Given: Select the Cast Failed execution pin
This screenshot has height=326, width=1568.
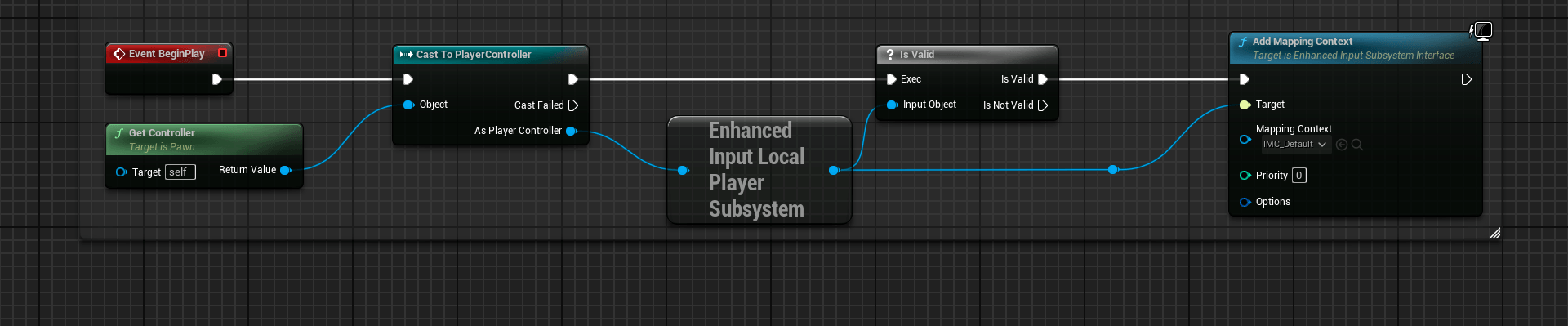Looking at the screenshot, I should [x=573, y=105].
